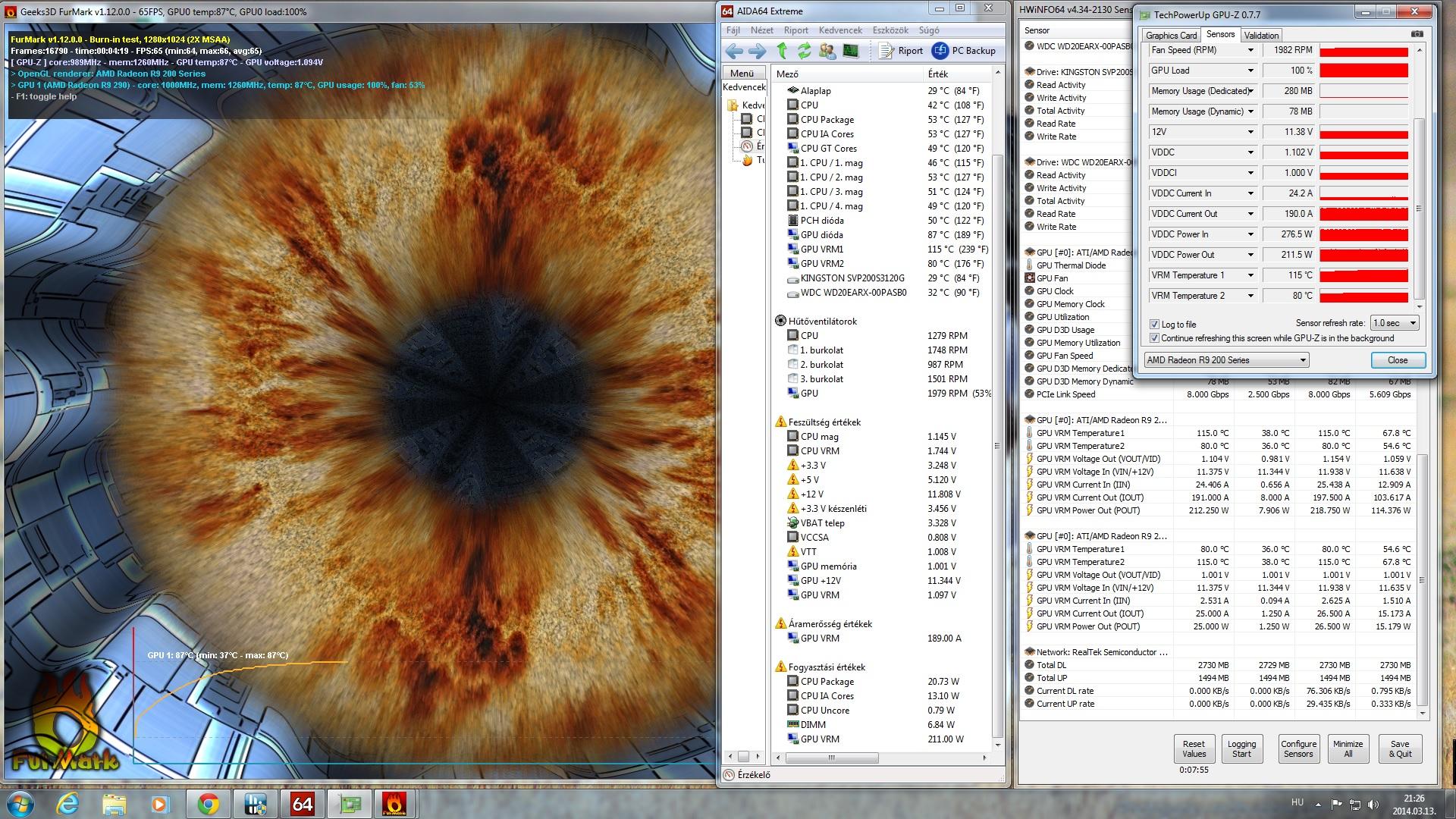Open the users icon in AIDA64 toolbar
The width and height of the screenshot is (1456, 819).
pos(827,51)
